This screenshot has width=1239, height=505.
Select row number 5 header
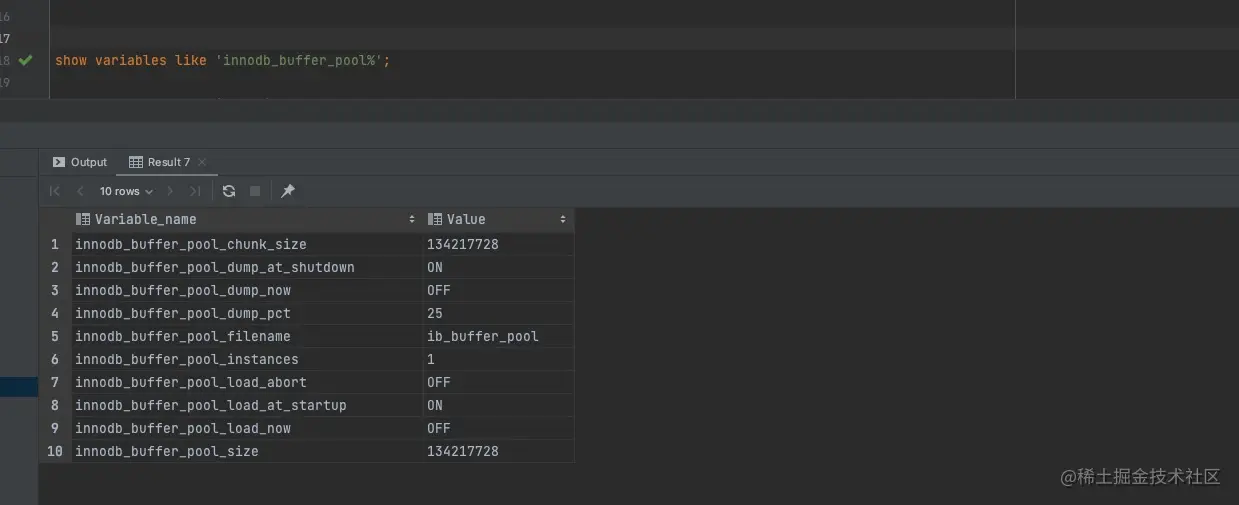[x=55, y=336]
